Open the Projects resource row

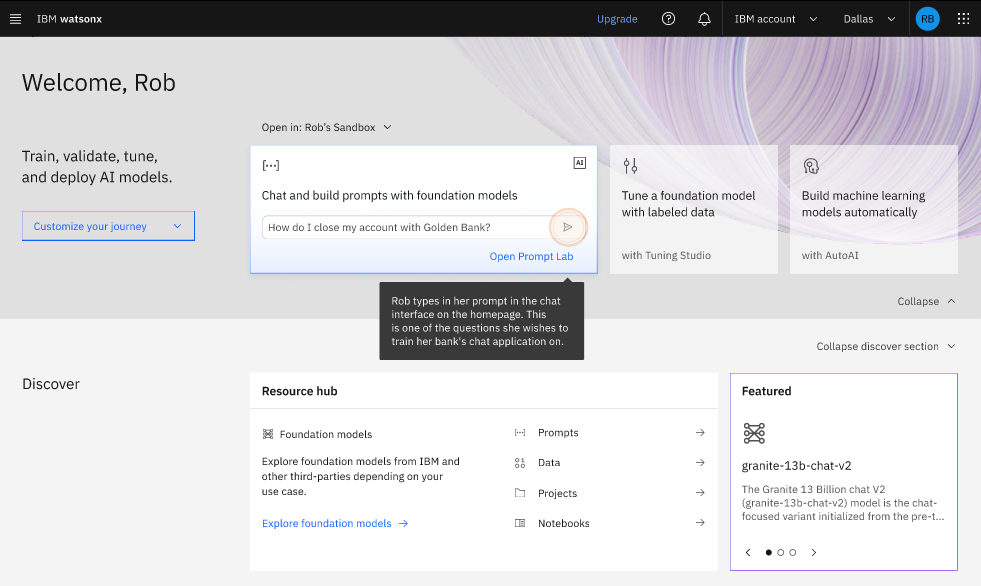pyautogui.click(x=610, y=493)
